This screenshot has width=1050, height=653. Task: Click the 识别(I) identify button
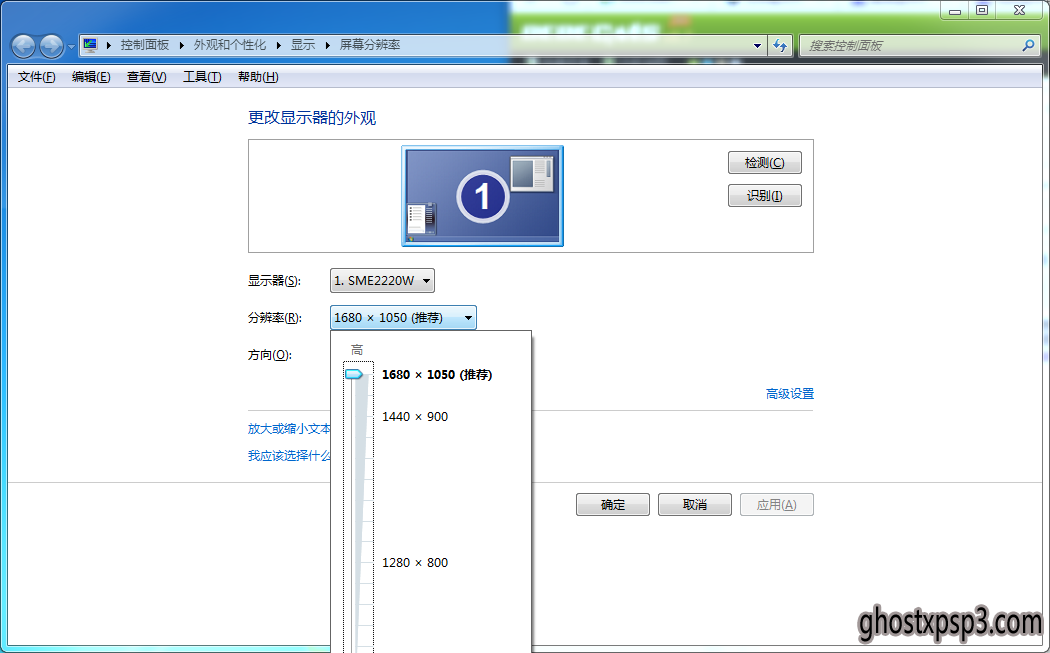pos(765,196)
